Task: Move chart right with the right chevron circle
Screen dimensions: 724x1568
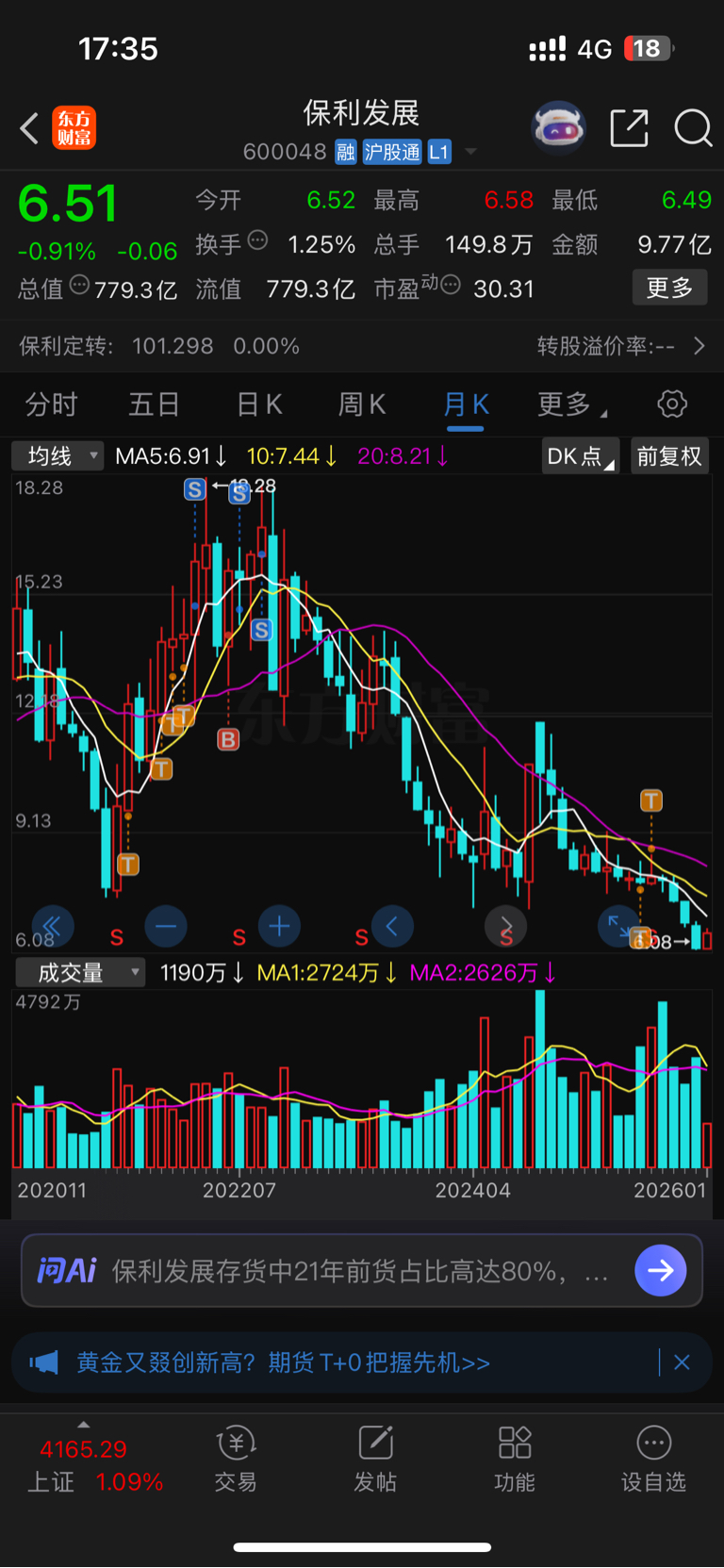Action: [x=505, y=927]
